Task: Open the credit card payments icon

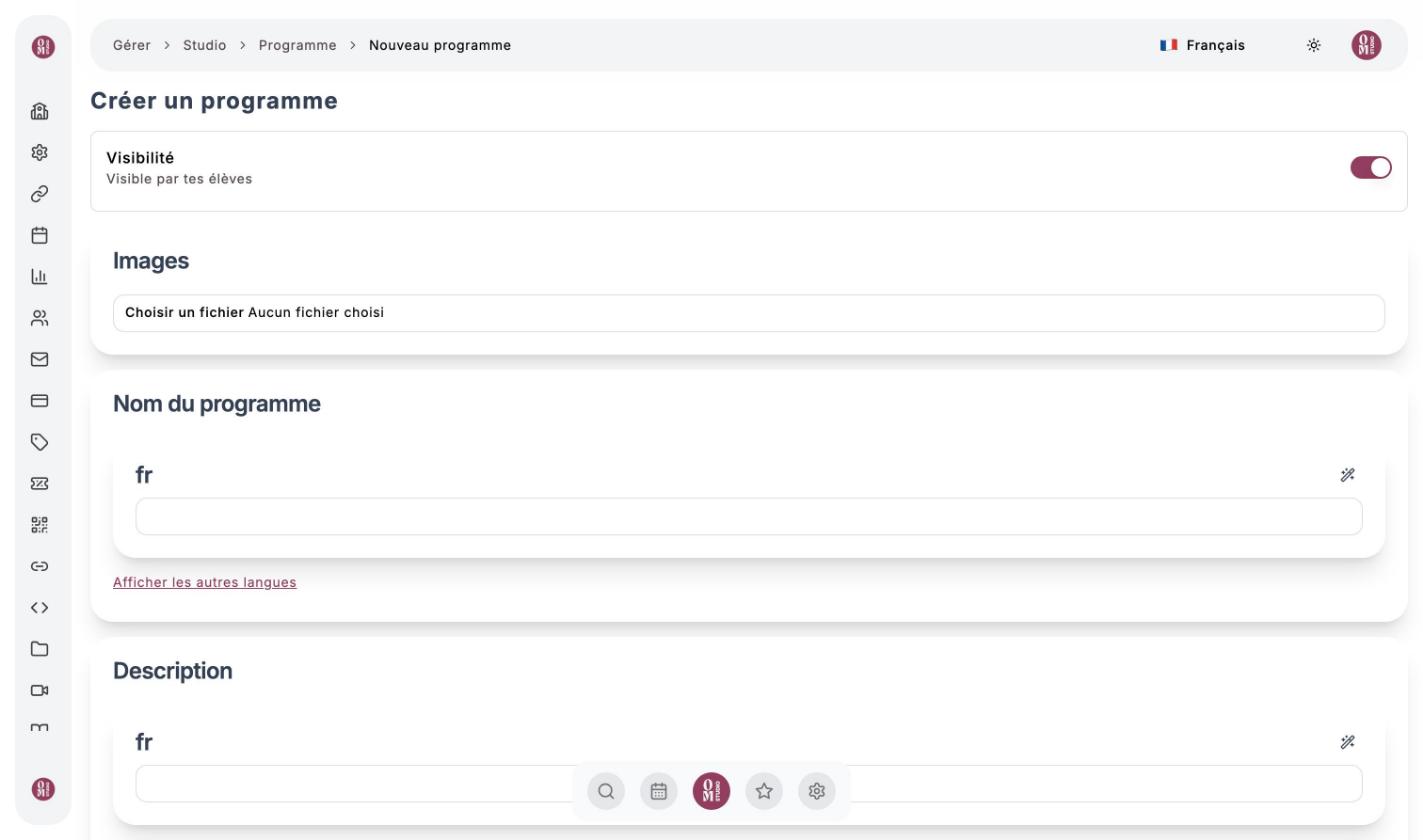Action: click(x=40, y=400)
